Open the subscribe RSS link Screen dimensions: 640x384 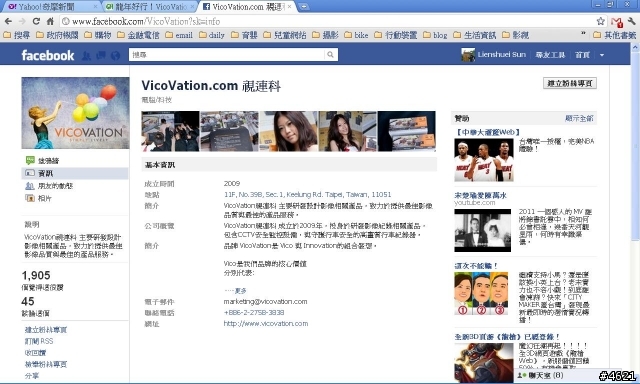[39, 341]
